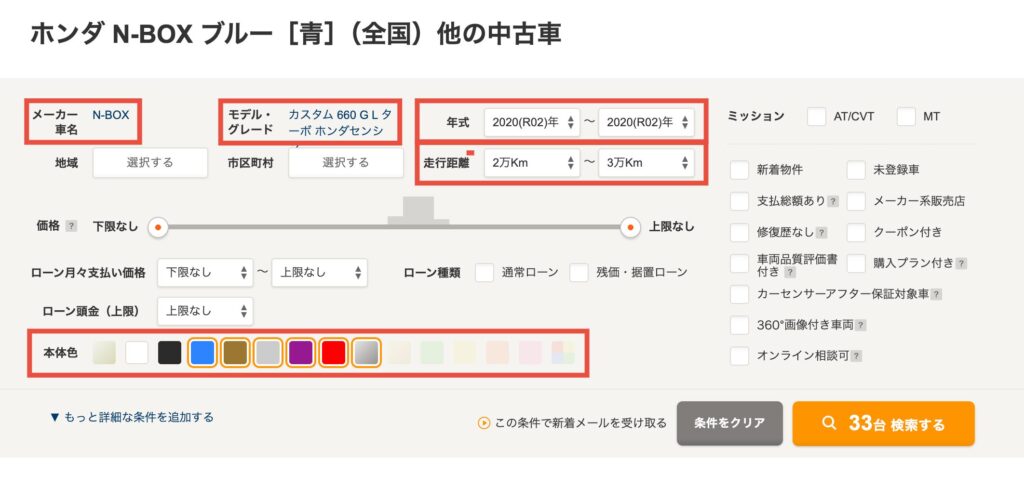The height and width of the screenshot is (501, 1024).
Task: Click help icon beside オンライン相談可
Action: click(856, 356)
